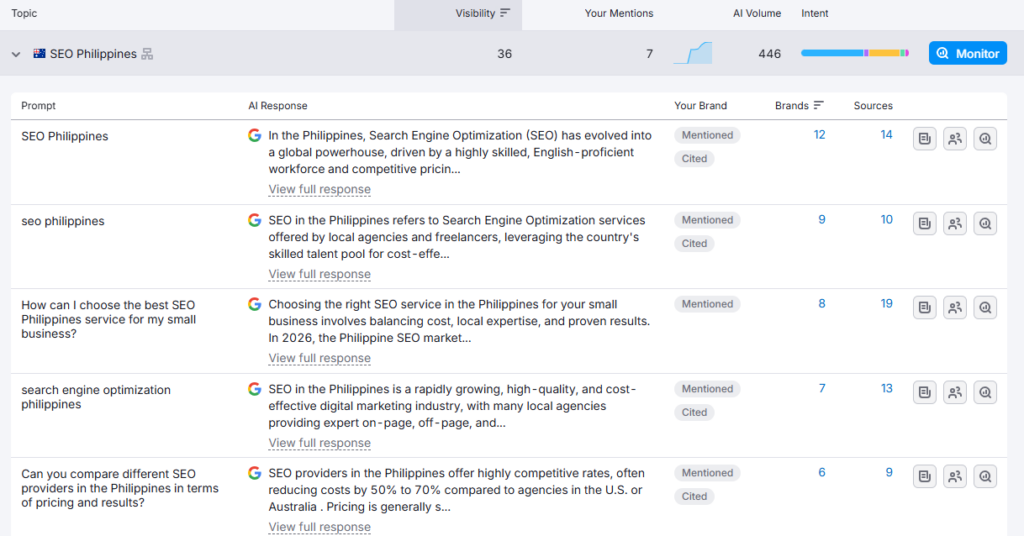Click AI volume value 446
This screenshot has height=536, width=1024.
(x=769, y=54)
